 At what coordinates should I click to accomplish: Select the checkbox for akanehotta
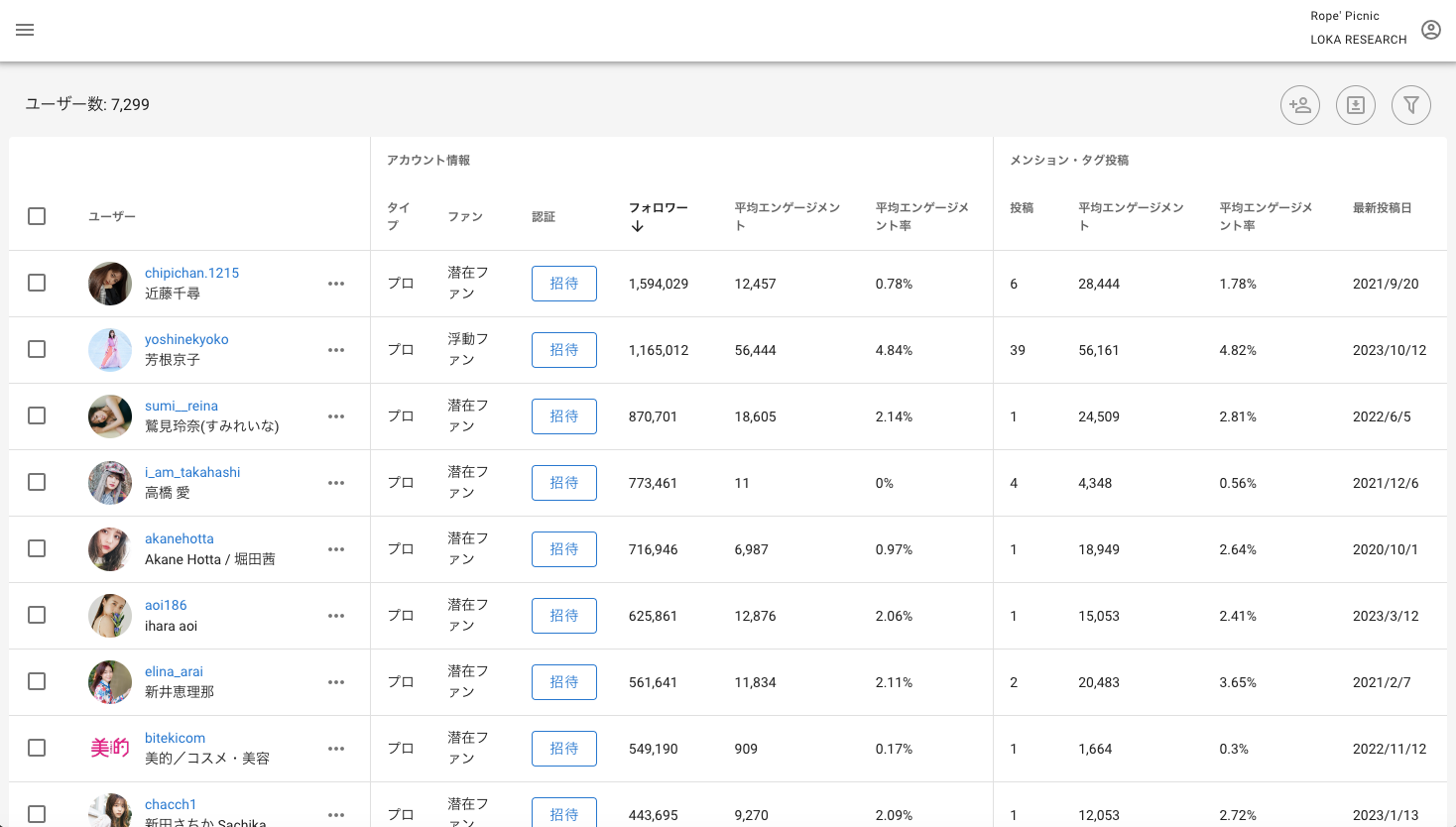pos(37,549)
